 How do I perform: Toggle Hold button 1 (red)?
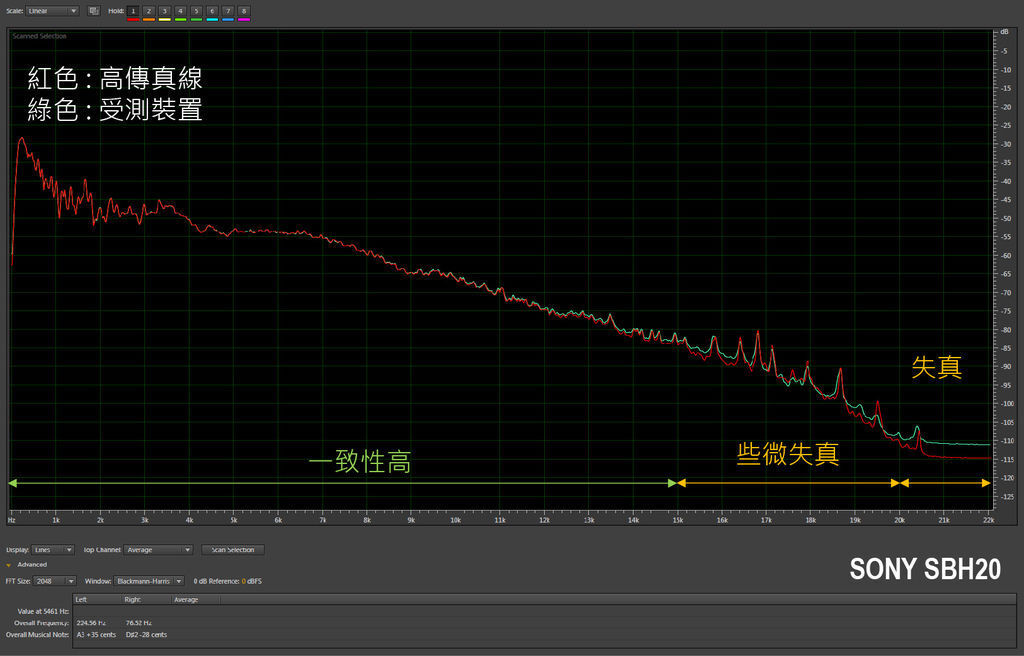(133, 11)
